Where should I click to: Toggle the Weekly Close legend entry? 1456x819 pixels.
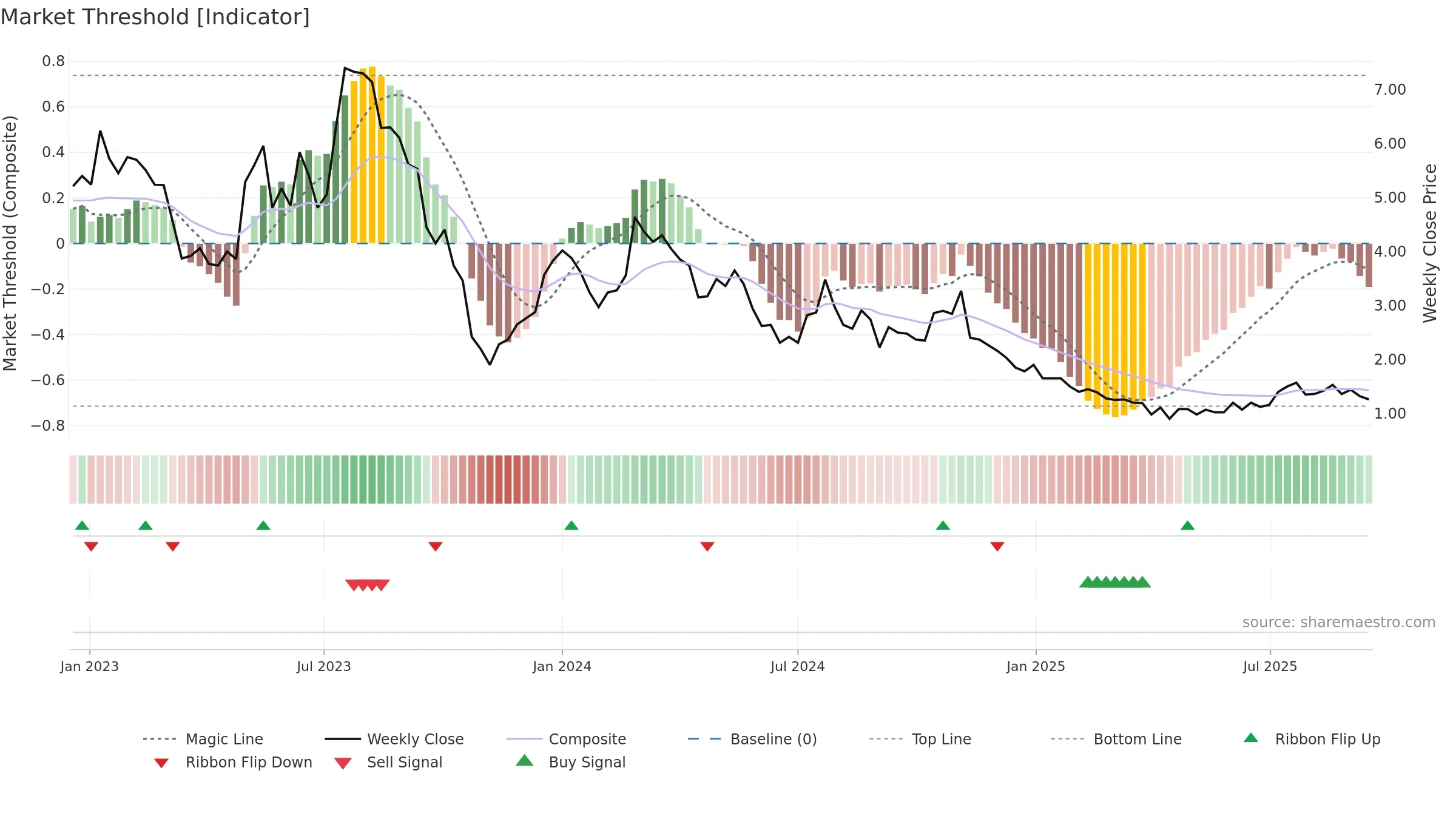(394, 739)
